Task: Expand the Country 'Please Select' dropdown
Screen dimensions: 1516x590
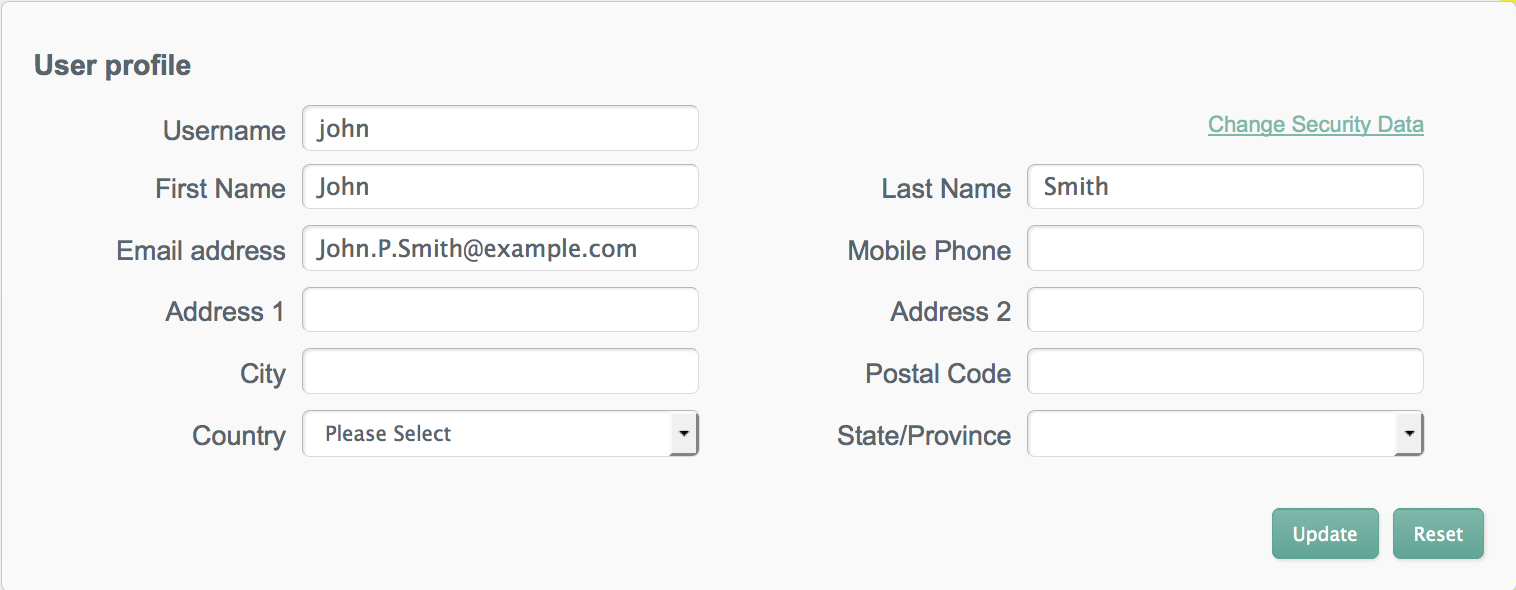Action: (500, 433)
